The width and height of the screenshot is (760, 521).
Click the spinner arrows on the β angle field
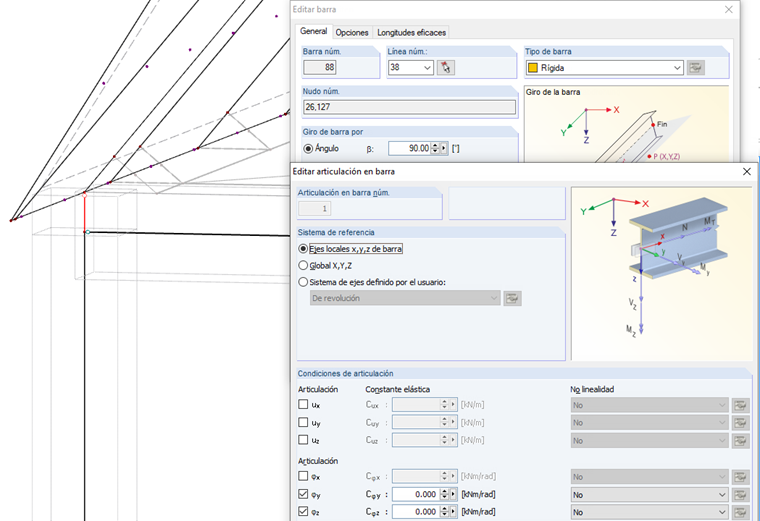pos(435,148)
